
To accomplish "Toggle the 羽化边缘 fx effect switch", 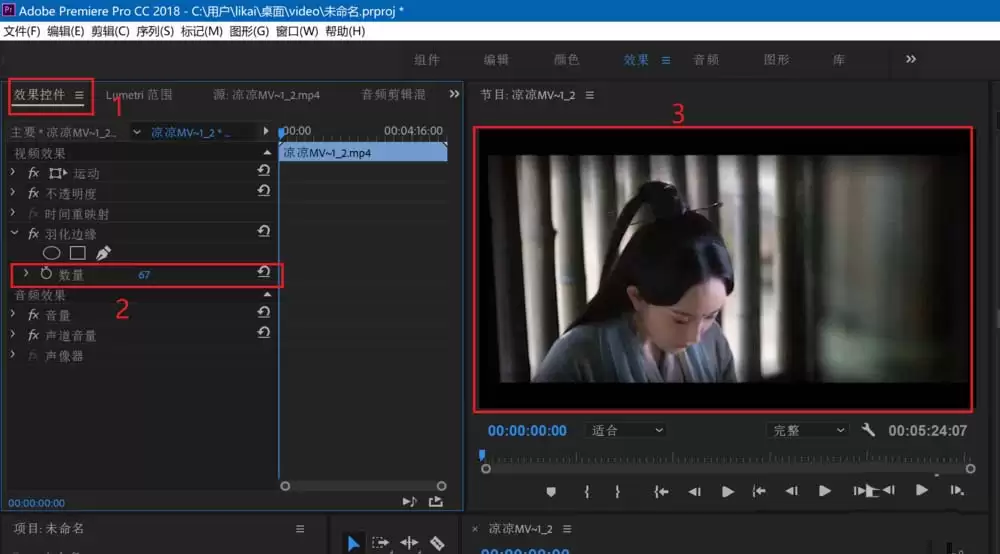I will [33, 233].
